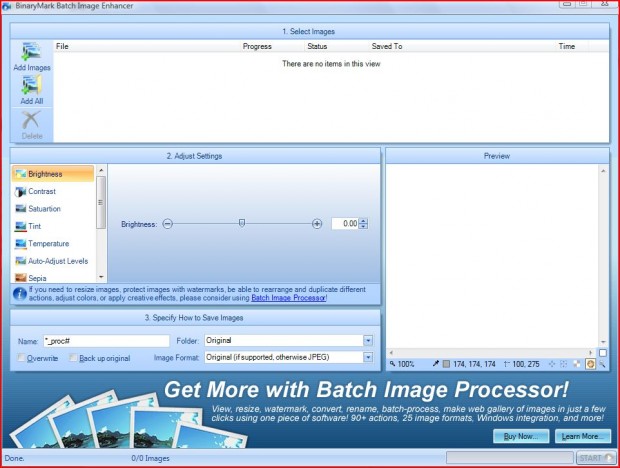
Task: Decrease brightness value with spinner down arrow
Action: [364, 226]
